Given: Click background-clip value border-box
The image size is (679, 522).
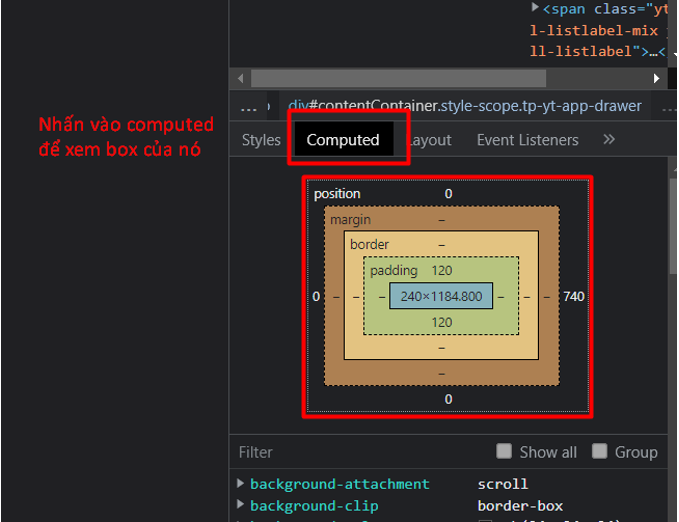Looking at the screenshot, I should click(x=520, y=506).
